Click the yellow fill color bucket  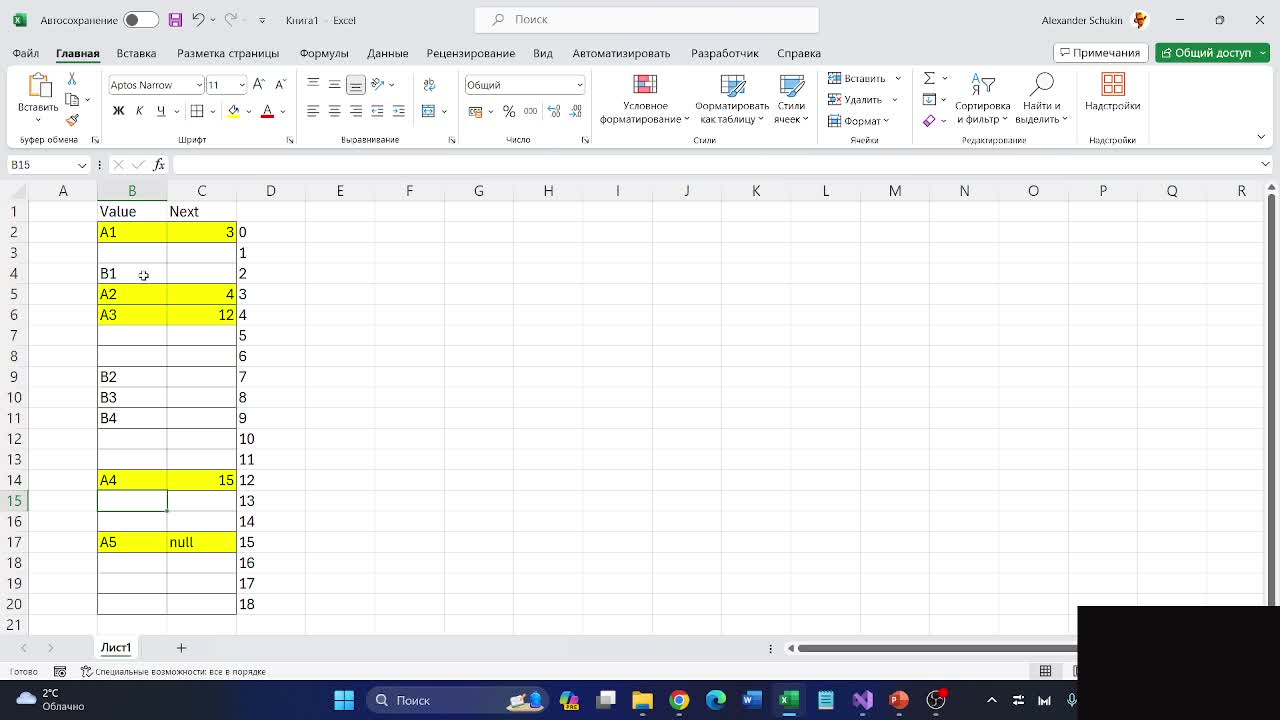click(233, 111)
